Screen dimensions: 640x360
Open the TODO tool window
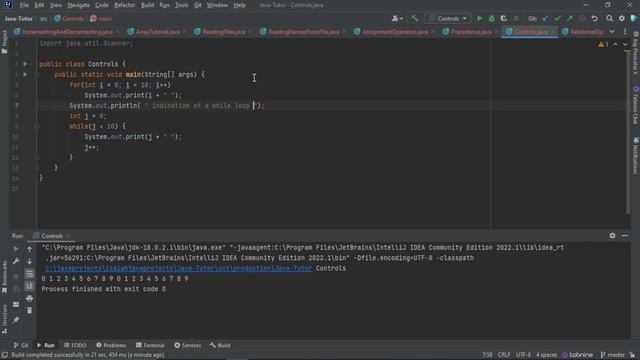tap(76, 345)
